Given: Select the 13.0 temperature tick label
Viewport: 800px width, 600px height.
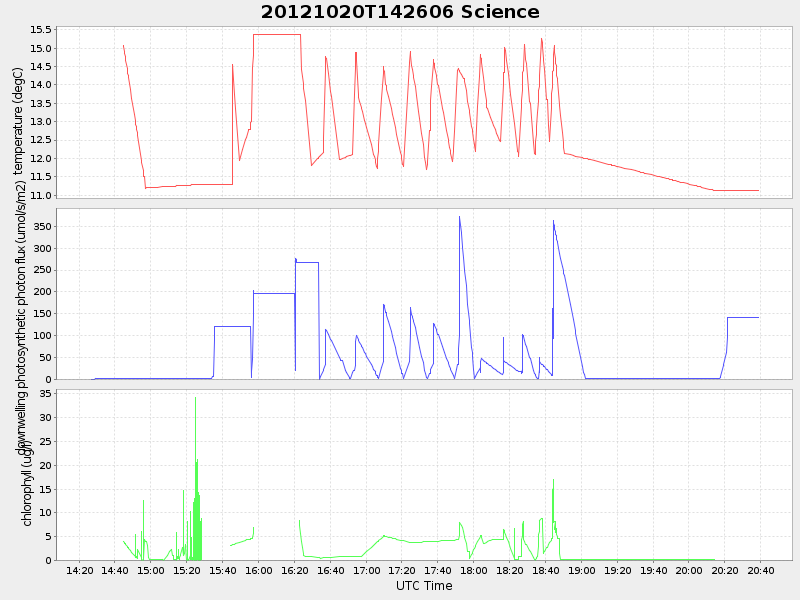Looking at the screenshot, I should [40, 121].
